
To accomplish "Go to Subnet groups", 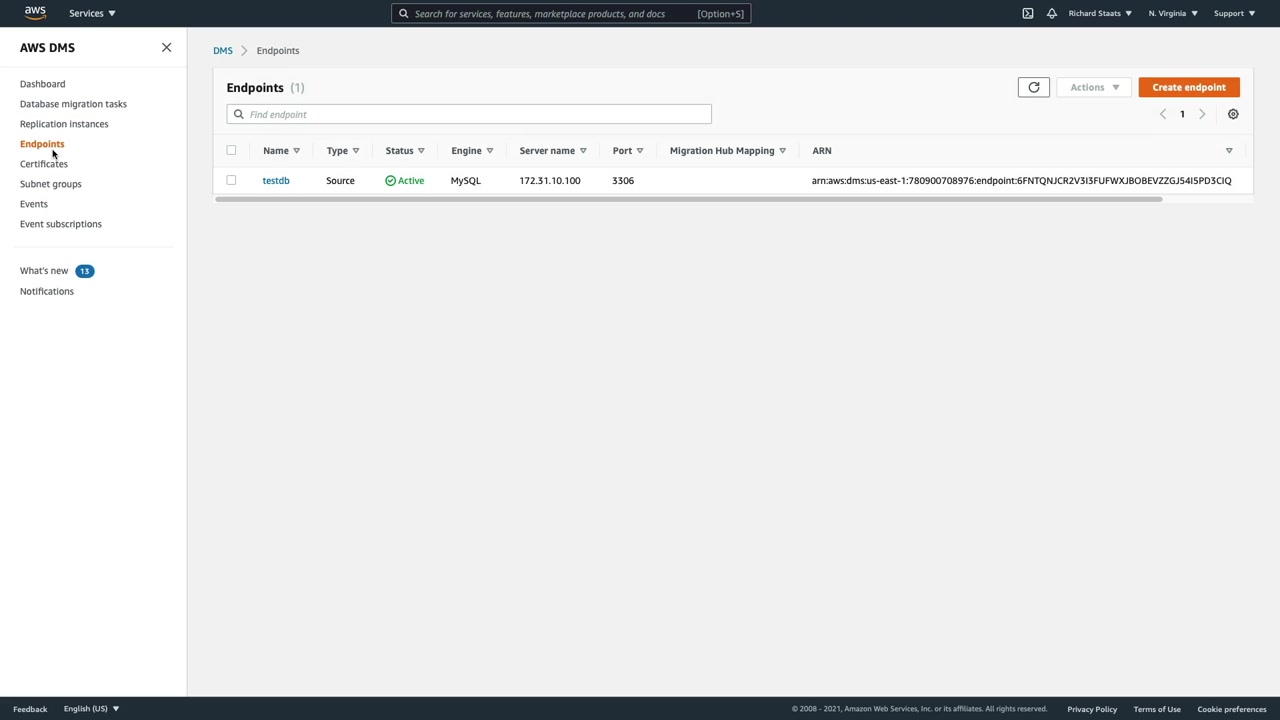I will pos(51,184).
